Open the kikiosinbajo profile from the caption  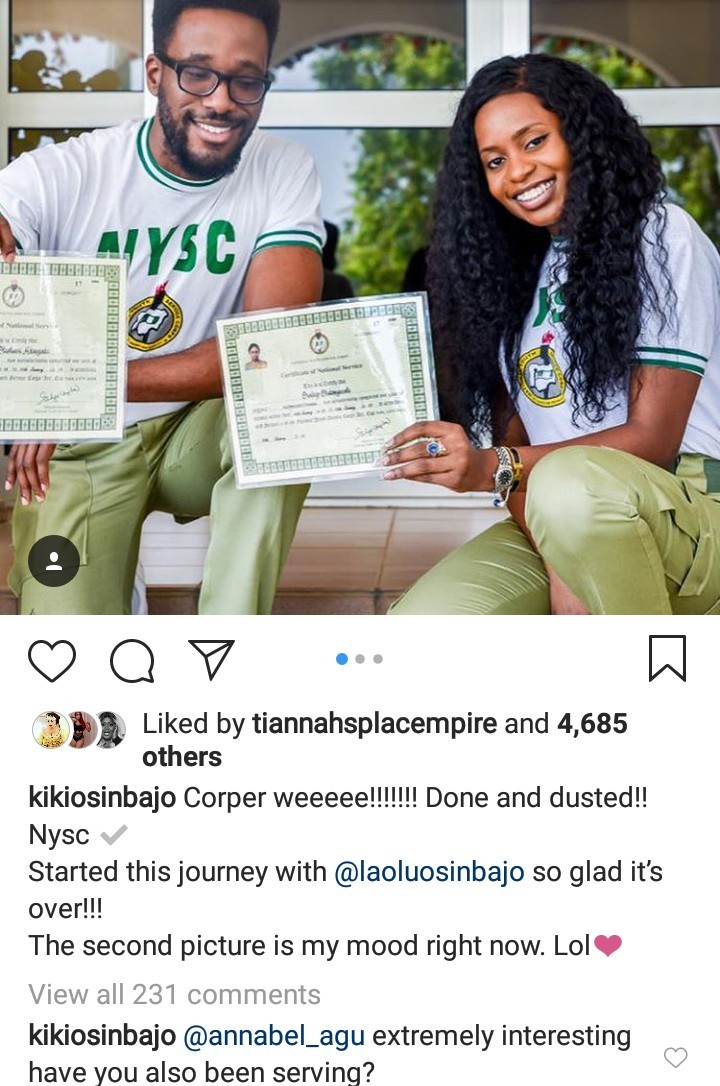click(x=102, y=798)
